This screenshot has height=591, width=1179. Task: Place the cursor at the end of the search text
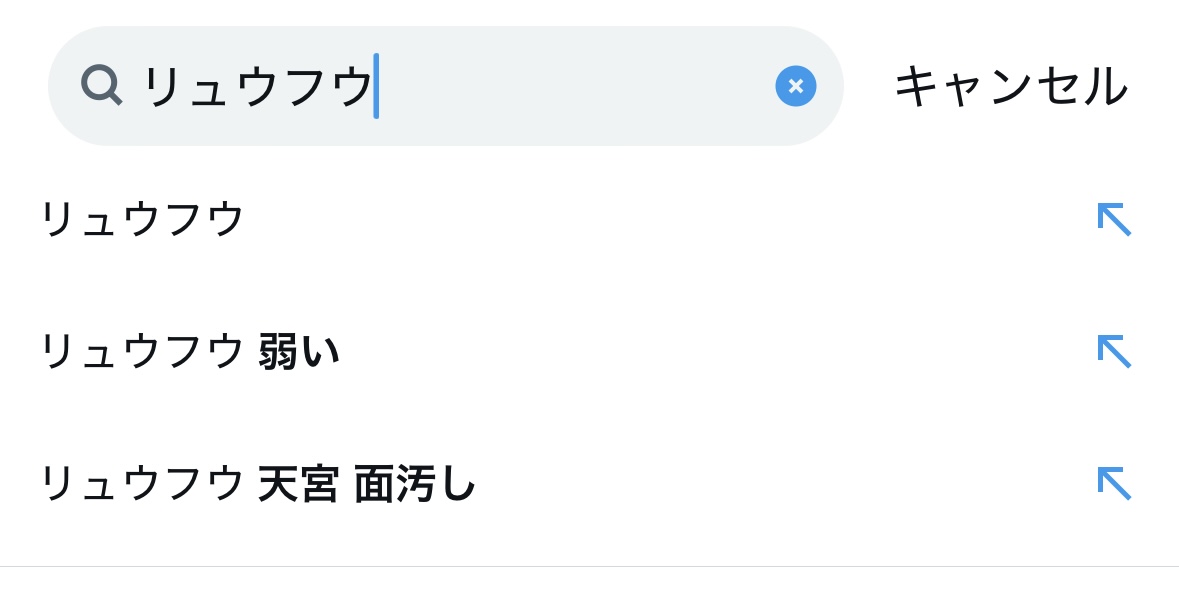(376, 86)
